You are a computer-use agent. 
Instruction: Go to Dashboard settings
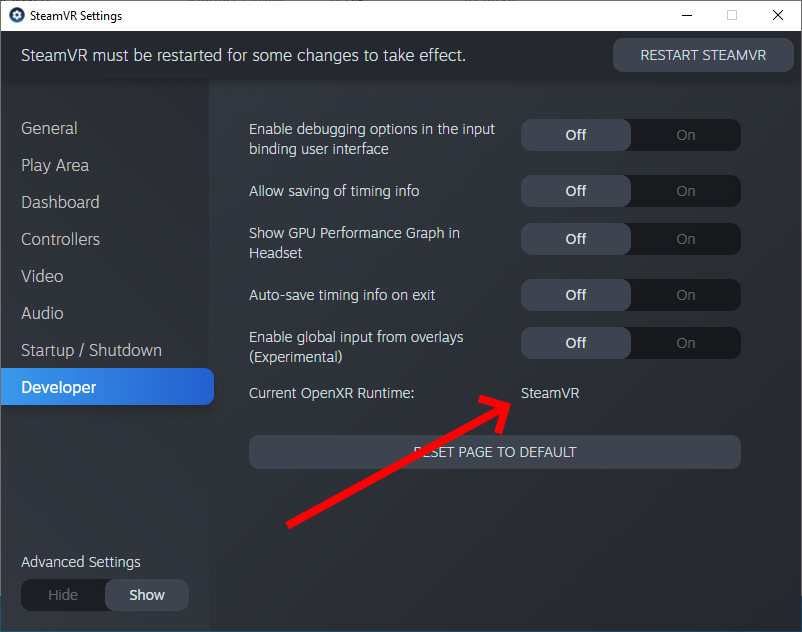(x=60, y=202)
